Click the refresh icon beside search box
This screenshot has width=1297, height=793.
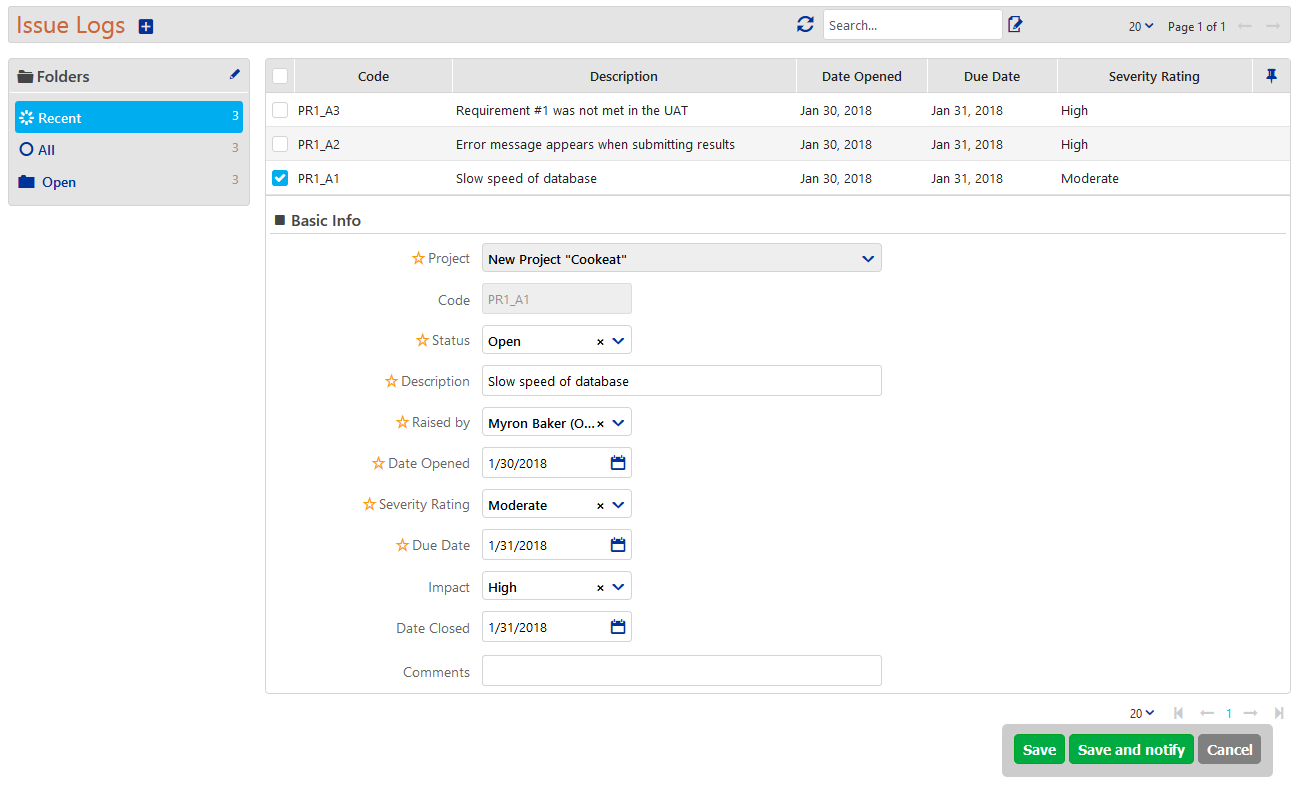click(x=805, y=25)
